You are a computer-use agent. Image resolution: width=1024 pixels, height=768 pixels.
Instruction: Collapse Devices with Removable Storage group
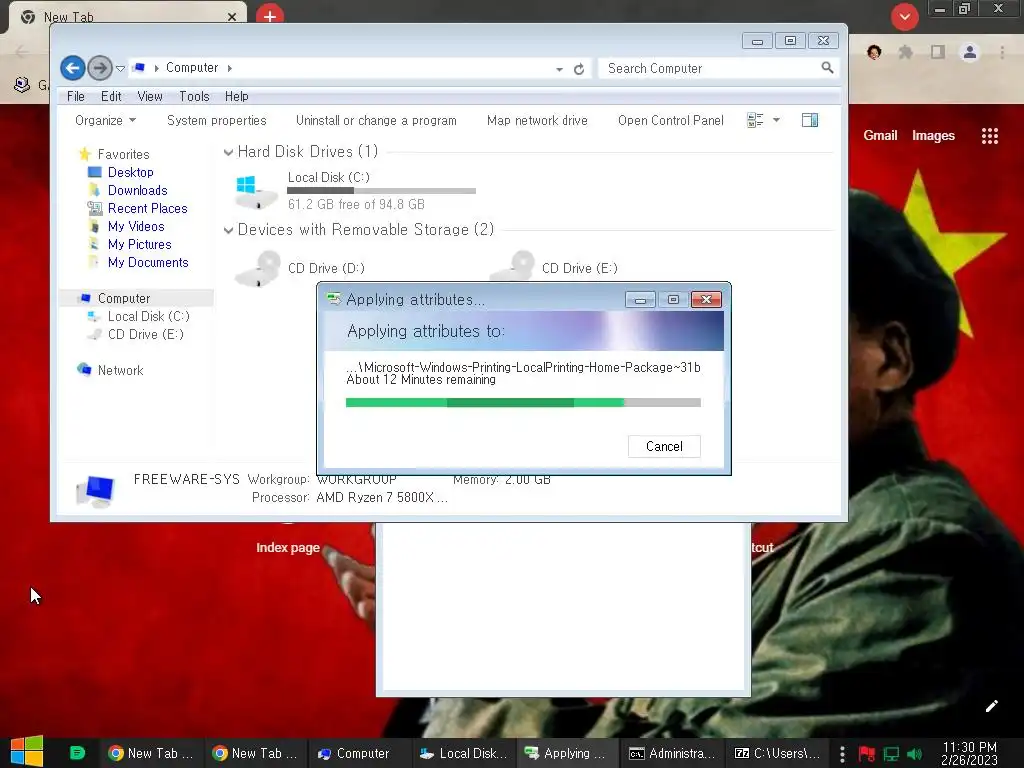click(228, 230)
